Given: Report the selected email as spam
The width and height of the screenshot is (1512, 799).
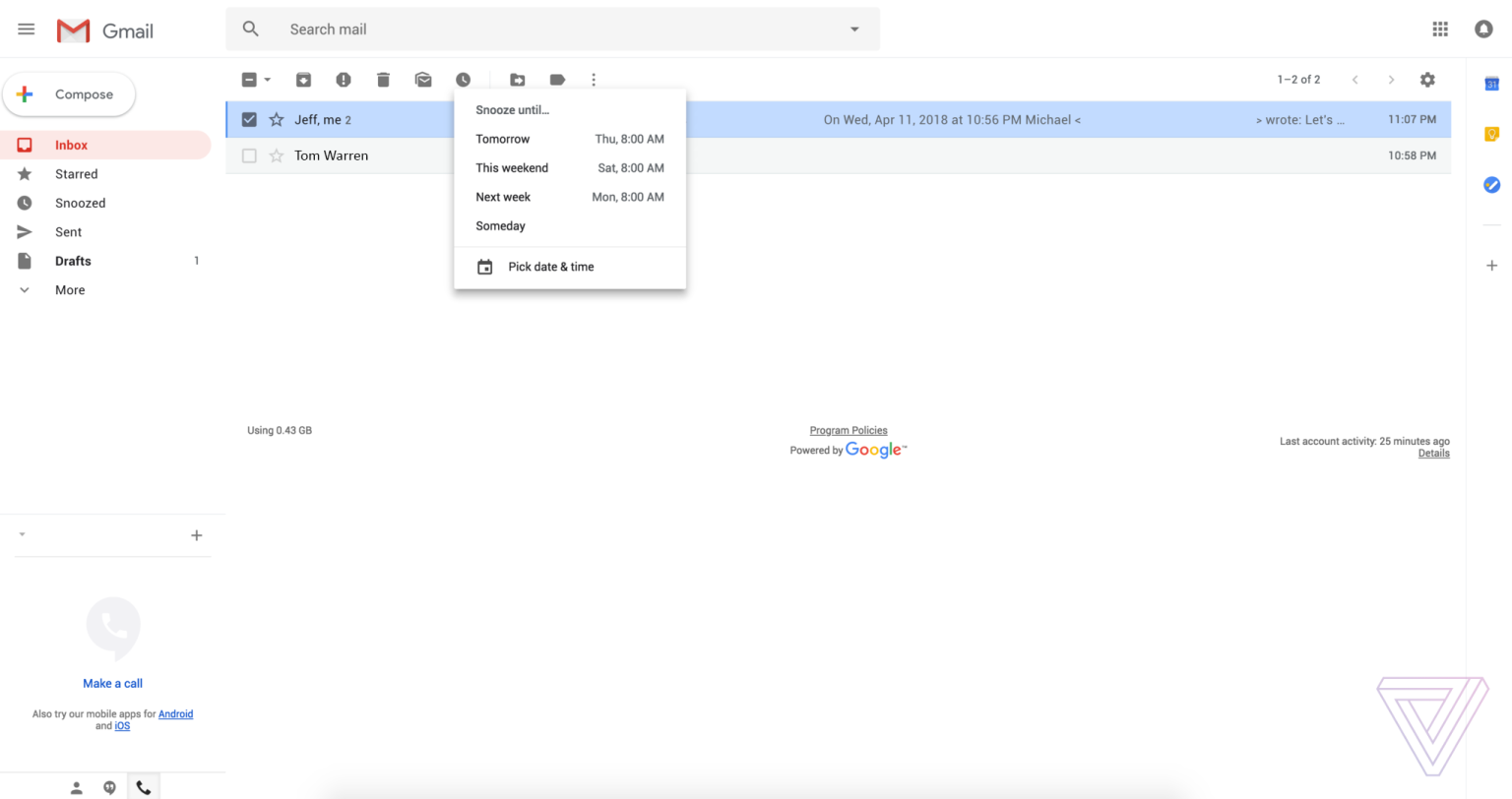Looking at the screenshot, I should (x=344, y=79).
